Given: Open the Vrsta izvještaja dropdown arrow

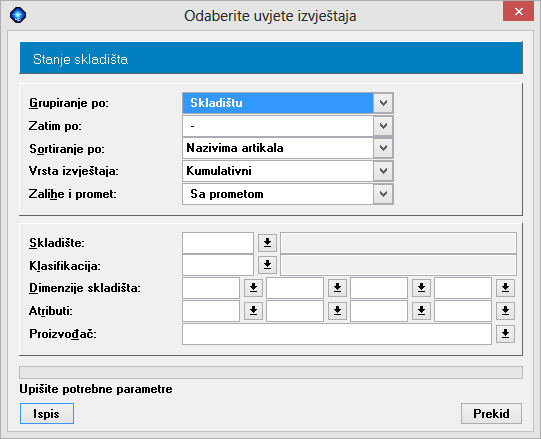Looking at the screenshot, I should click(x=383, y=171).
